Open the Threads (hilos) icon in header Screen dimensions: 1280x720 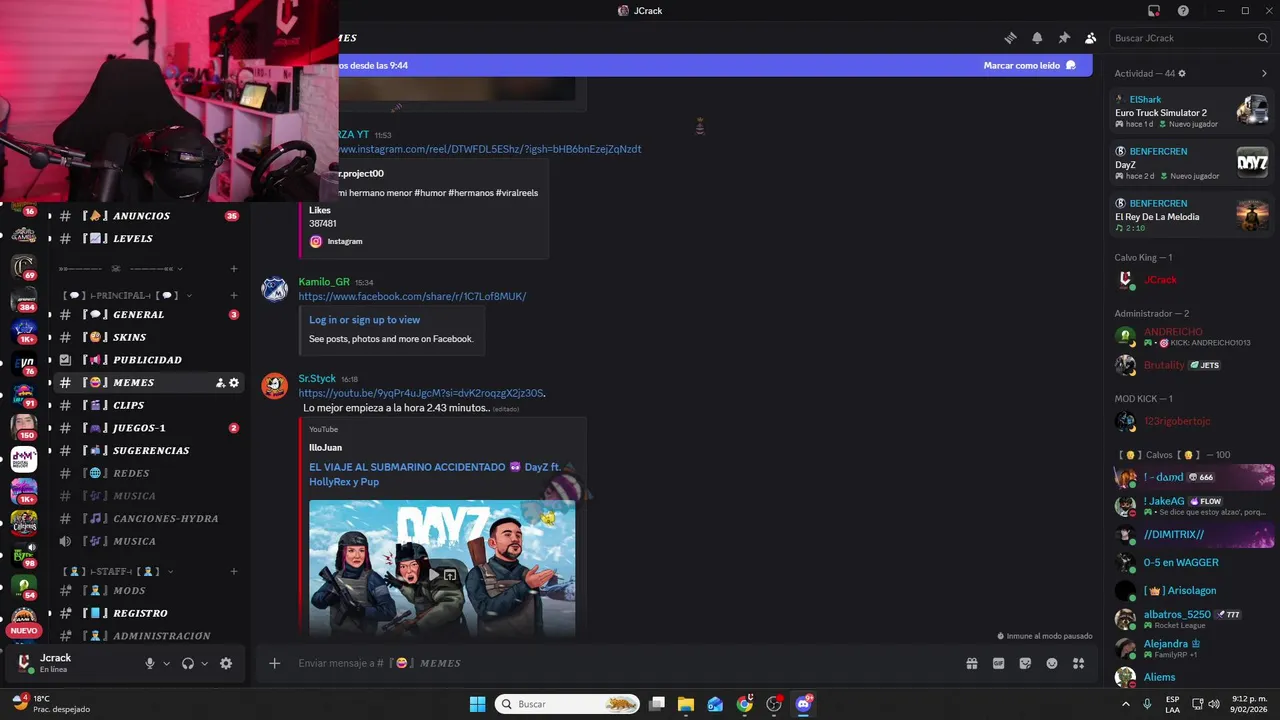[x=1010, y=38]
